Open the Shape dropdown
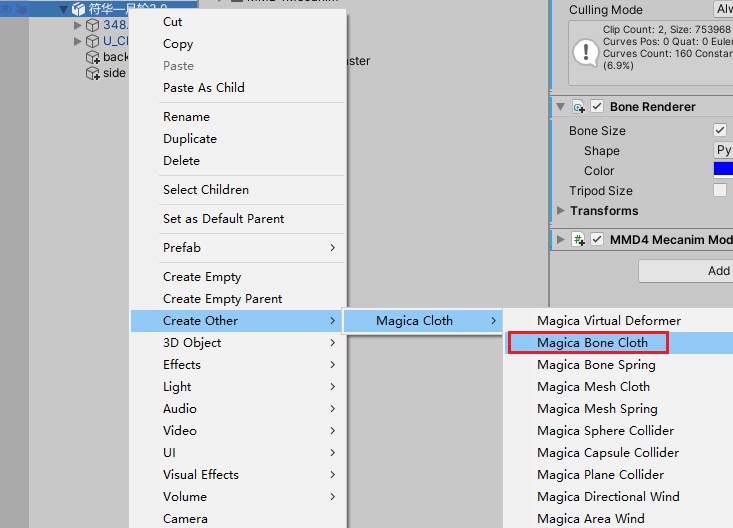The width and height of the screenshot is (733, 528). click(x=722, y=151)
